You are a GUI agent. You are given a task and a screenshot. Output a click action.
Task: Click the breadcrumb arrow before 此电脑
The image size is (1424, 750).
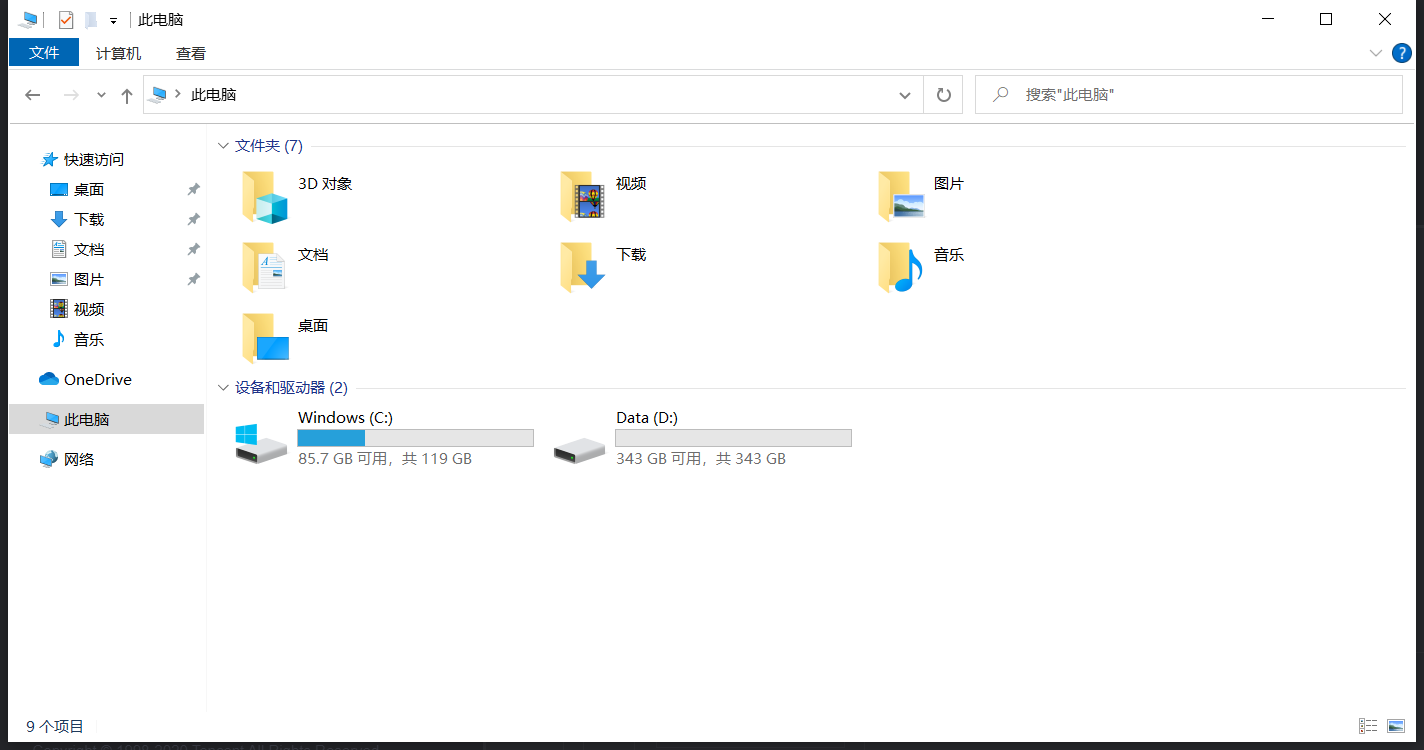point(178,95)
